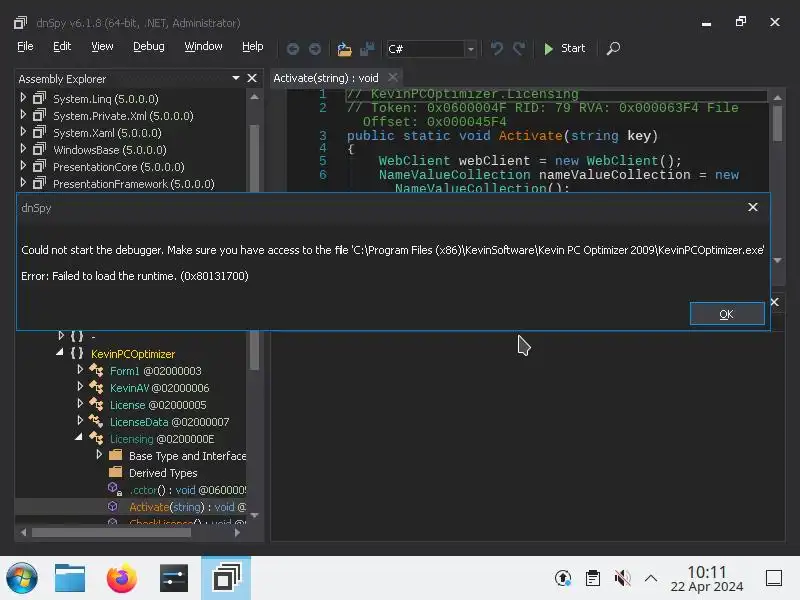Viewport: 800px width, 600px height.
Task: Click OK in the dnSpy error dialog
Action: pos(727,314)
